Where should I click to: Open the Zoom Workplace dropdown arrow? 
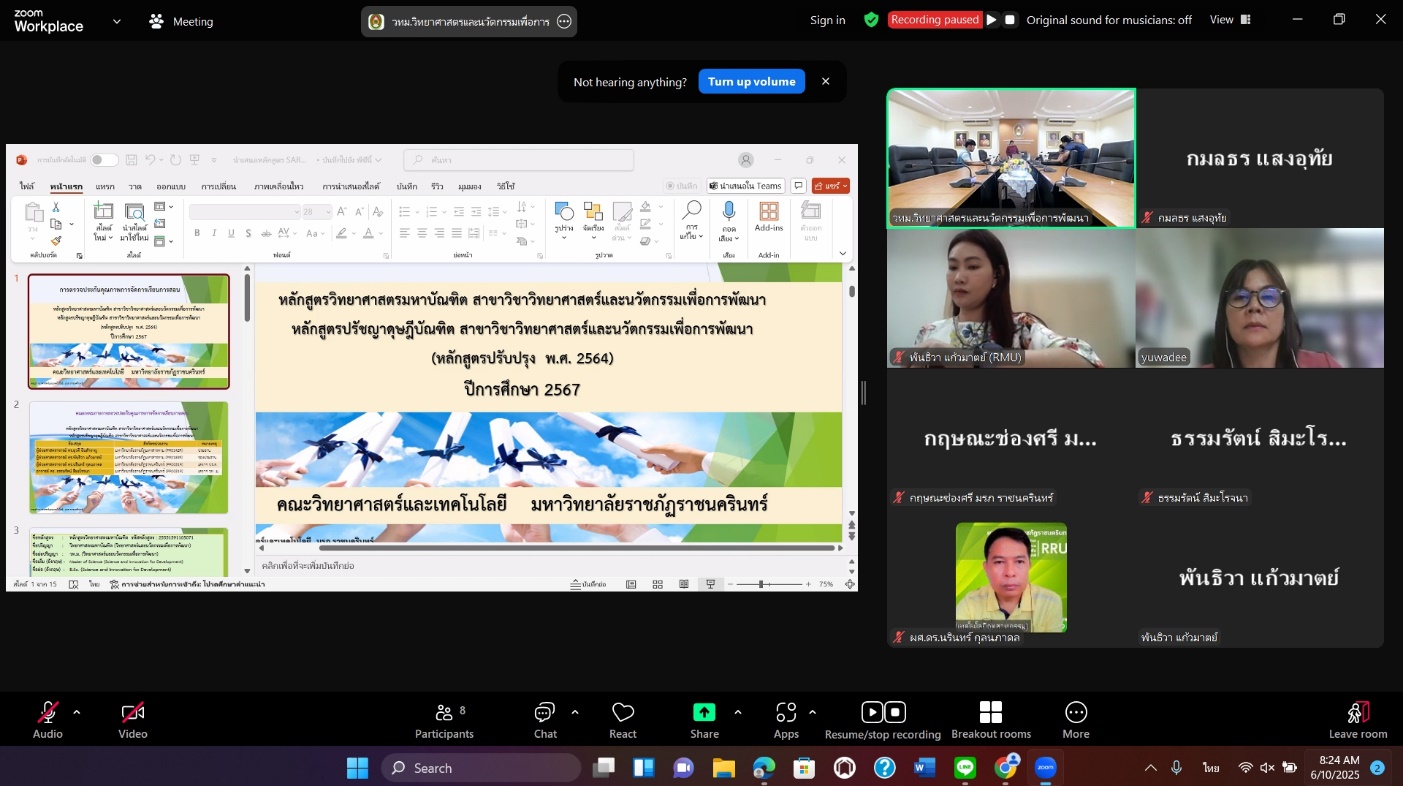tap(117, 21)
